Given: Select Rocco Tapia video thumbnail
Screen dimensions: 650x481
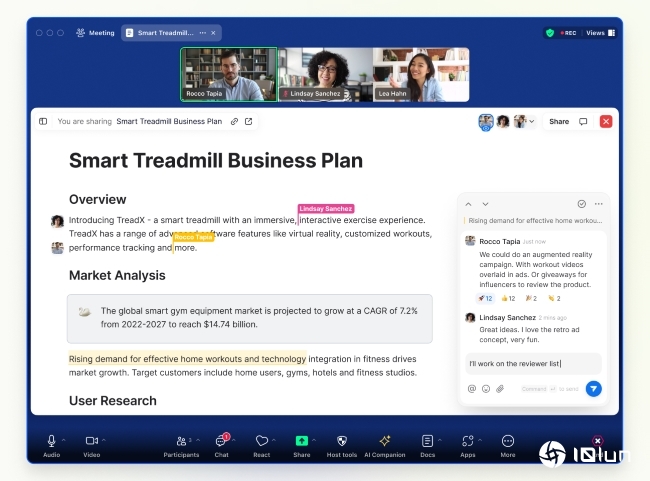Looking at the screenshot, I should tap(229, 74).
